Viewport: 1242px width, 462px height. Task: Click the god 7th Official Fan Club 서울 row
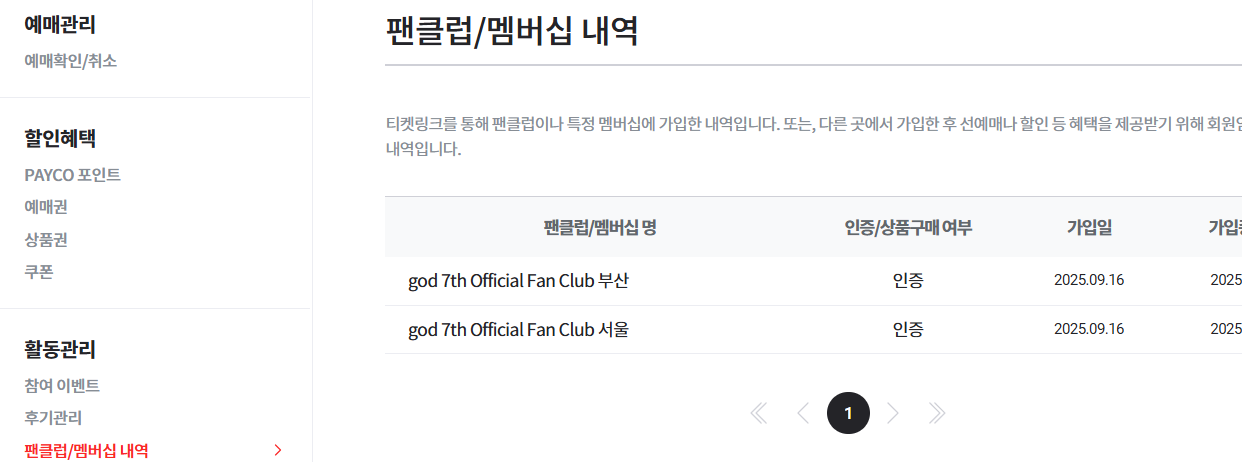[x=519, y=329]
